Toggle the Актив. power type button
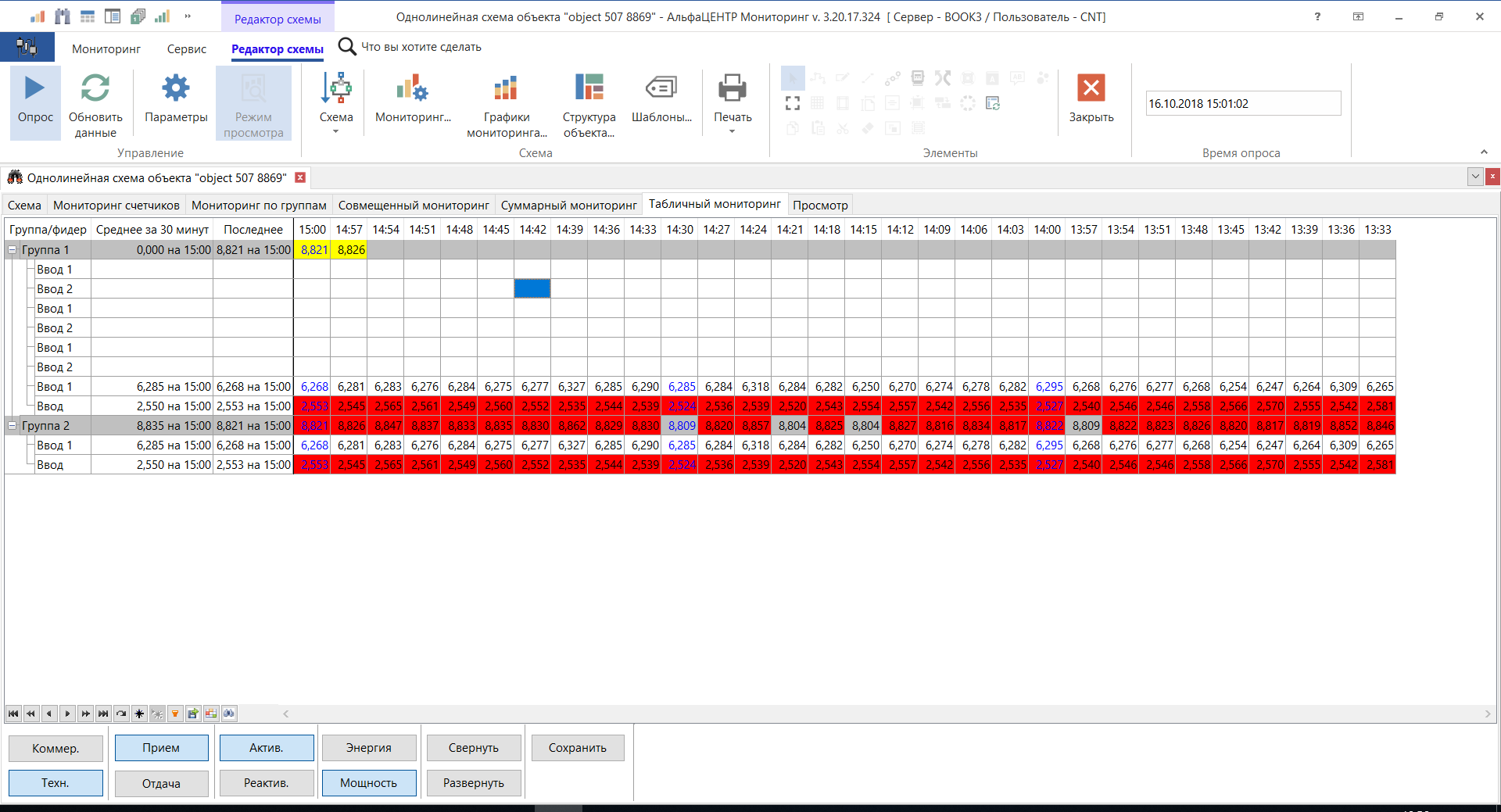The width and height of the screenshot is (1501, 812). click(x=266, y=747)
